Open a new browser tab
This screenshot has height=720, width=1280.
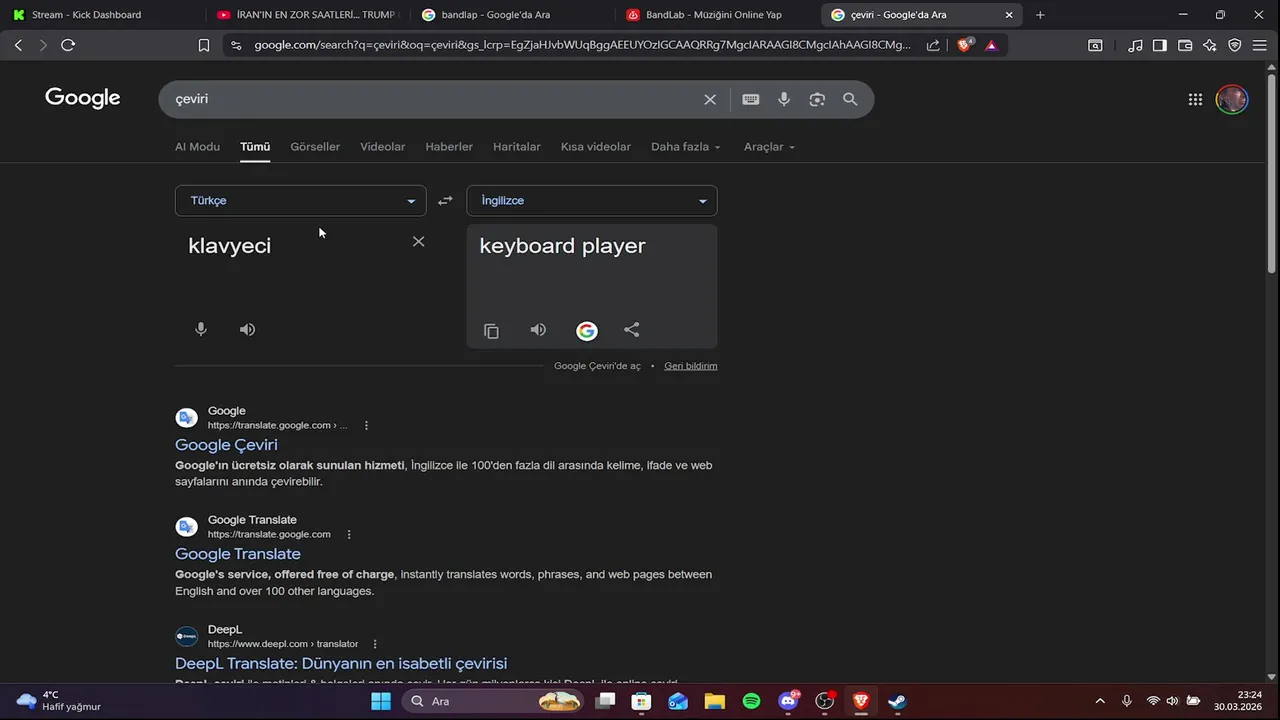[x=1040, y=15]
